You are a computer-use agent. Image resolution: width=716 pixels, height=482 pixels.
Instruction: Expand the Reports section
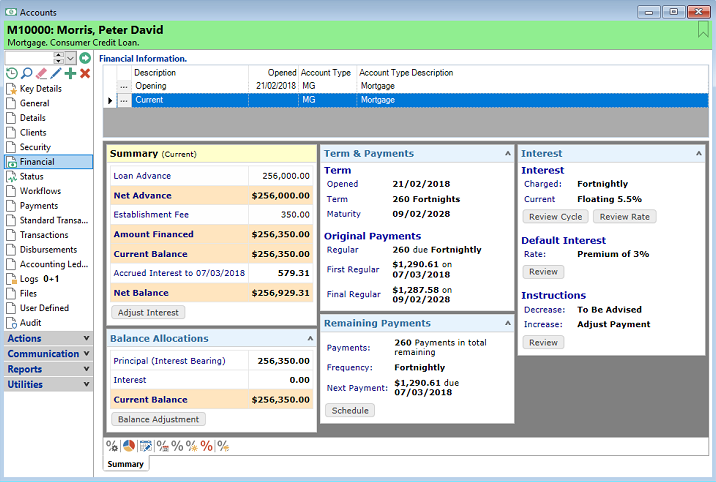(48, 369)
